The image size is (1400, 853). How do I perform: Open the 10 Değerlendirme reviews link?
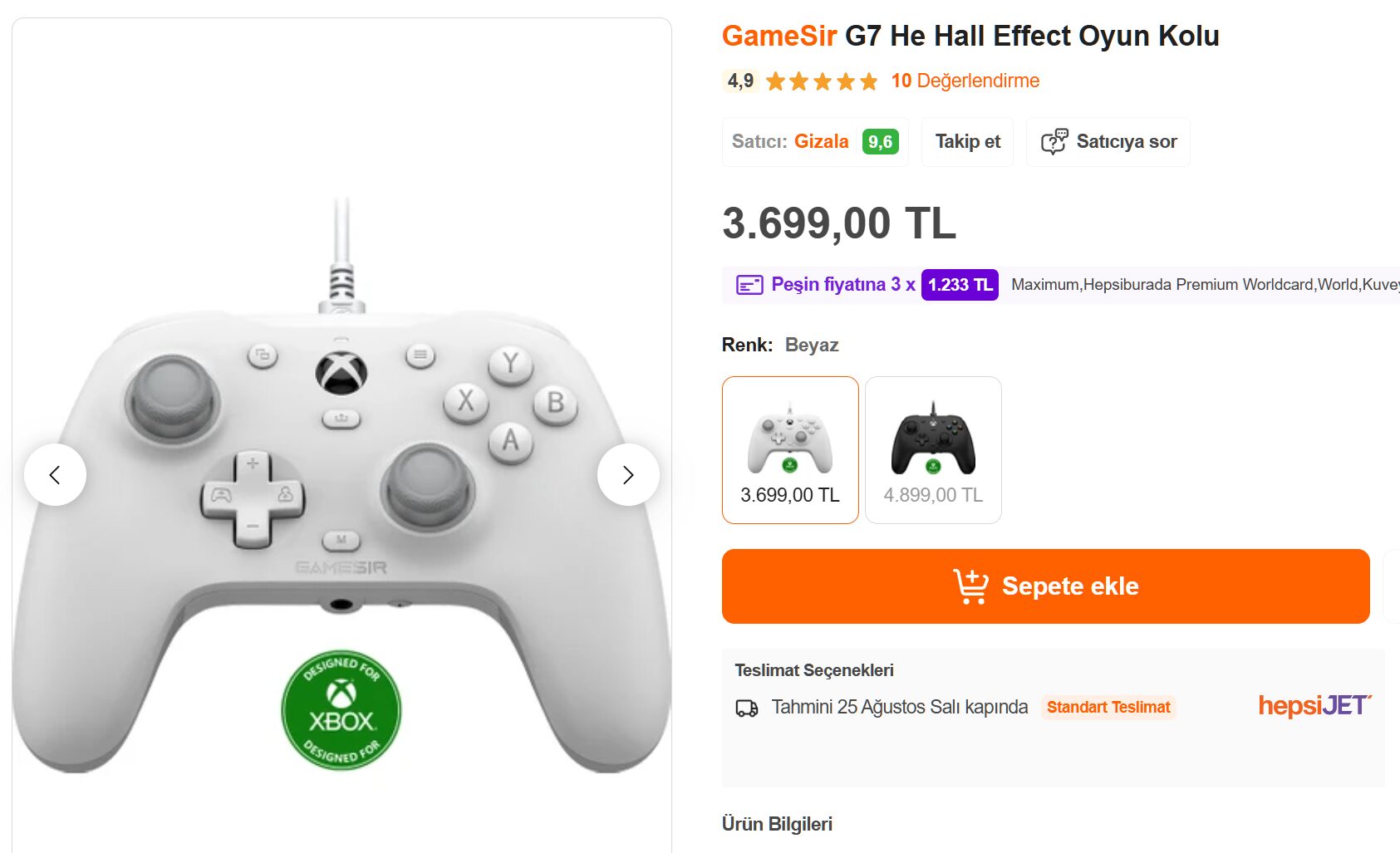(x=965, y=81)
